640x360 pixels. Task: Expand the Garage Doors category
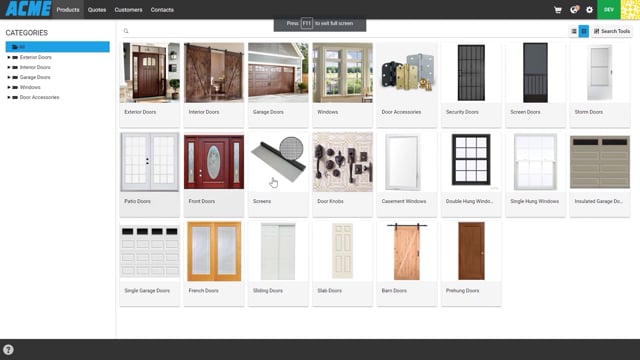9,77
